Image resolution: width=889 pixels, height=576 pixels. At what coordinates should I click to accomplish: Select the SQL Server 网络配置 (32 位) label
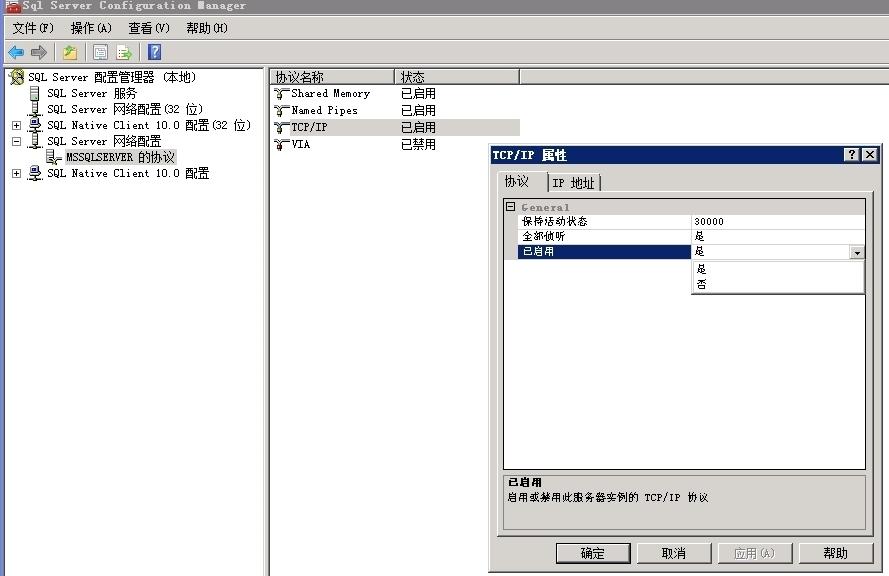point(125,109)
